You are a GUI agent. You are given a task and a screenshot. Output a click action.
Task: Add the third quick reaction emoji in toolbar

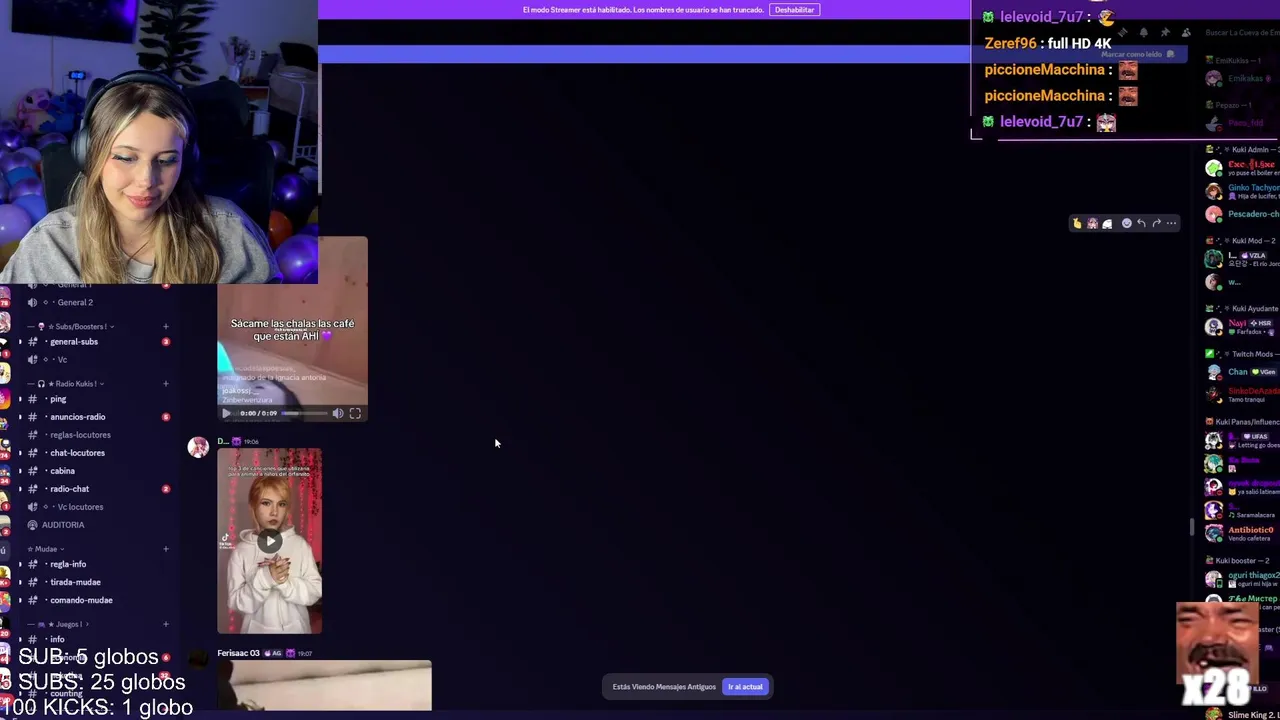pyautogui.click(x=1107, y=223)
